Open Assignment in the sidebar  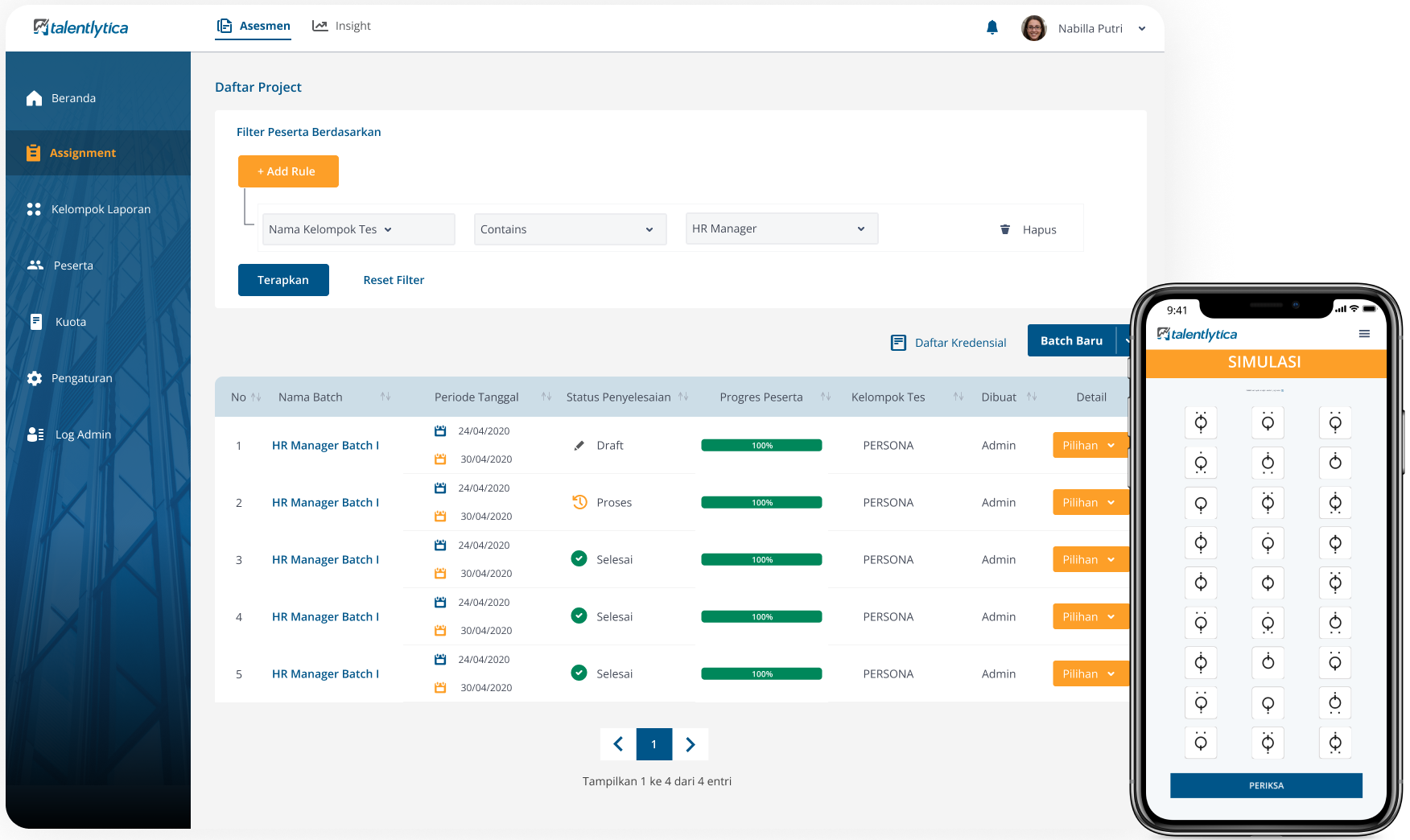98,153
